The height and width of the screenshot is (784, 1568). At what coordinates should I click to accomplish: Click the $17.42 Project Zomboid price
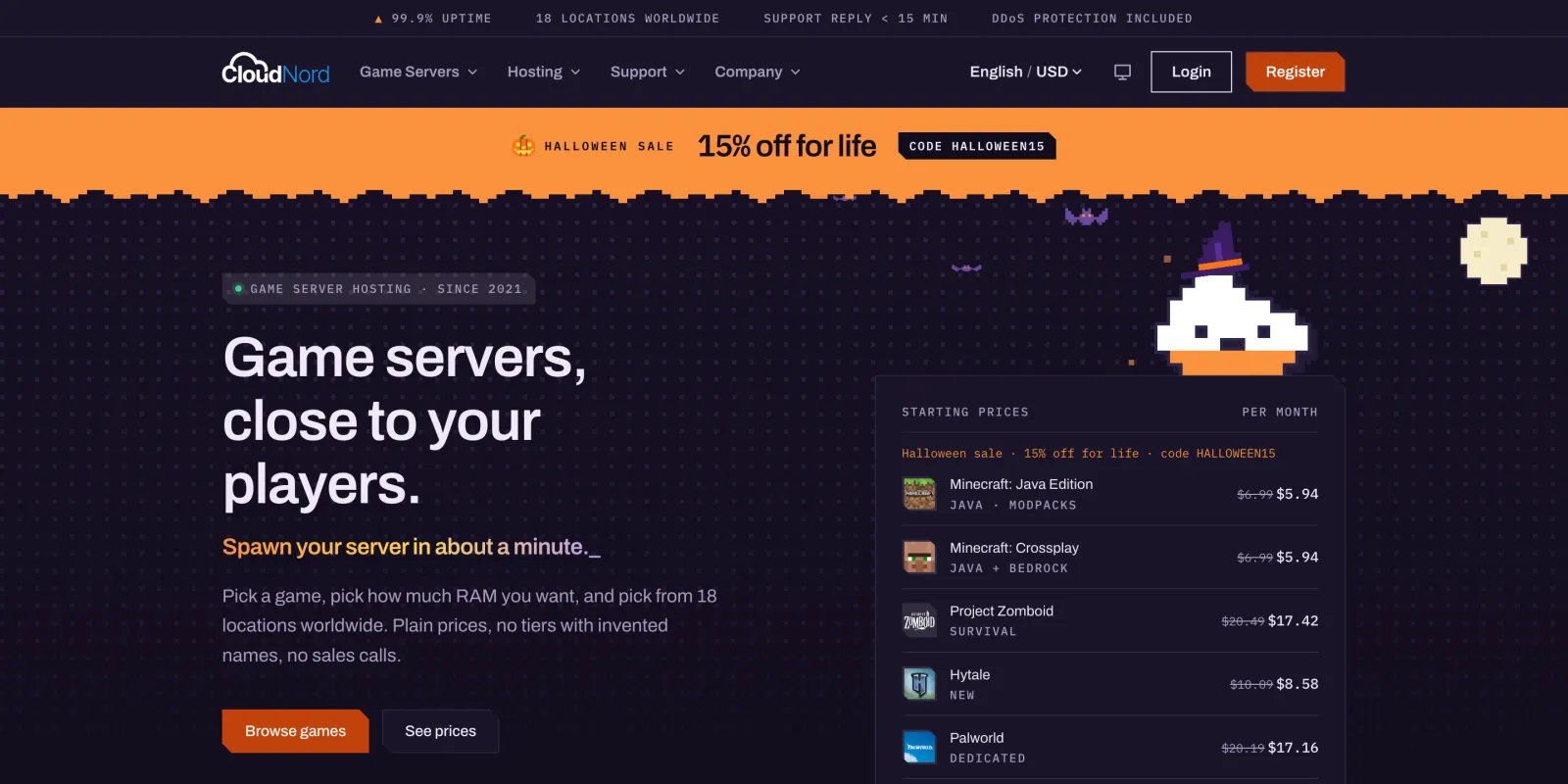tap(1293, 620)
